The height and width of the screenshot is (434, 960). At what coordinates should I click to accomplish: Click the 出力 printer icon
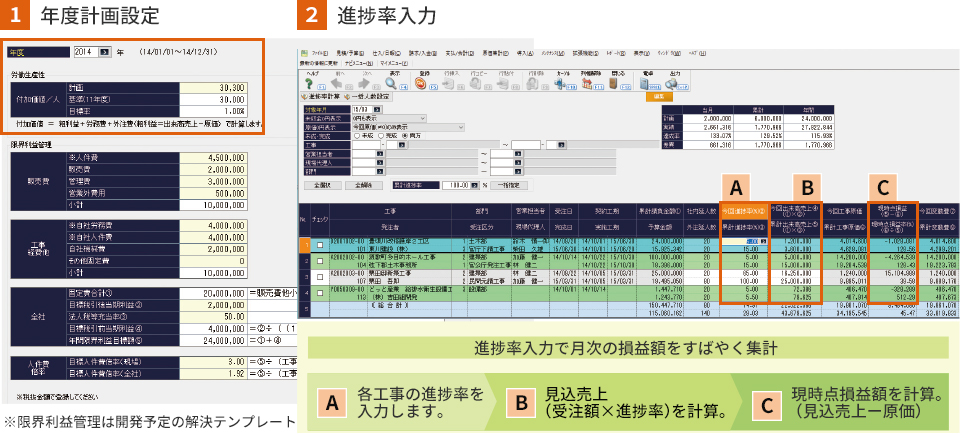670,83
